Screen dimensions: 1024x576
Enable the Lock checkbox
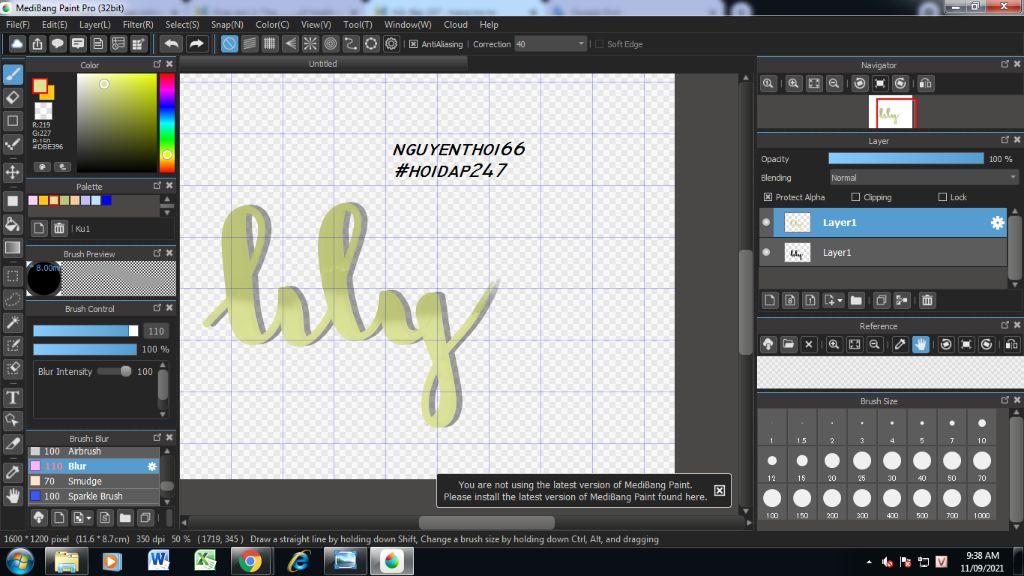[x=942, y=197]
